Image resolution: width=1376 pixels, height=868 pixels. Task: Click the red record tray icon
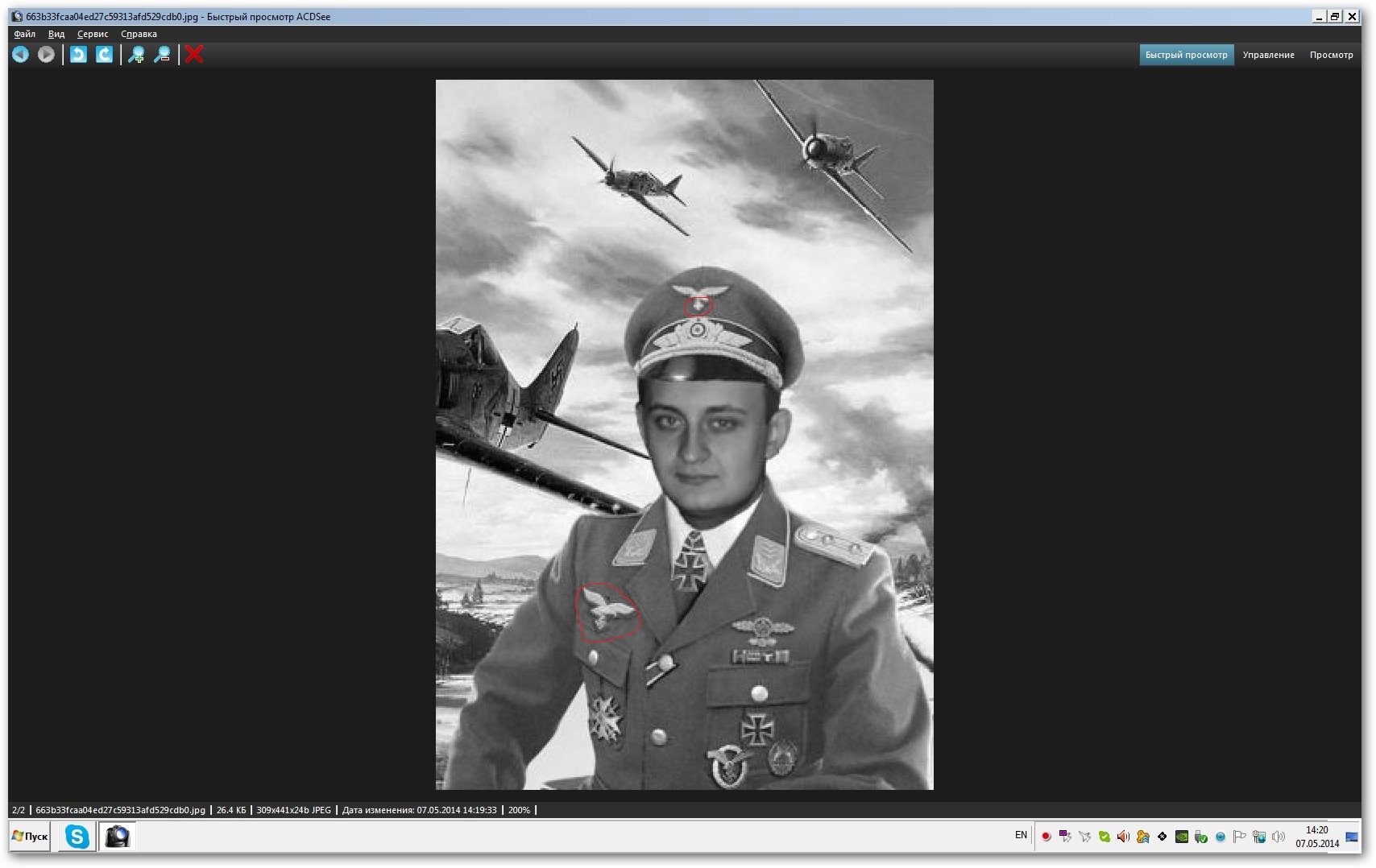click(1046, 837)
